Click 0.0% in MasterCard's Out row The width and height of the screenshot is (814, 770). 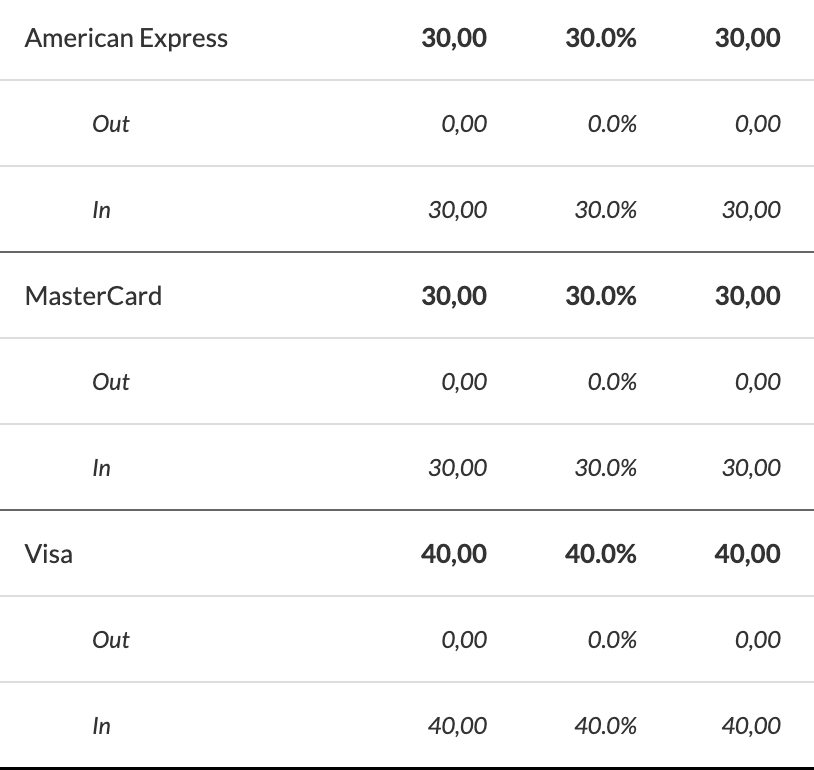(612, 382)
